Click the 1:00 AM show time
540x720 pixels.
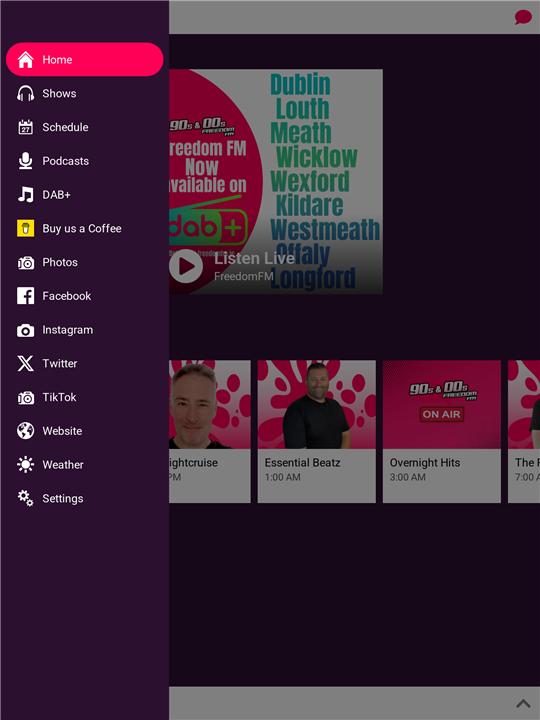tap(282, 477)
